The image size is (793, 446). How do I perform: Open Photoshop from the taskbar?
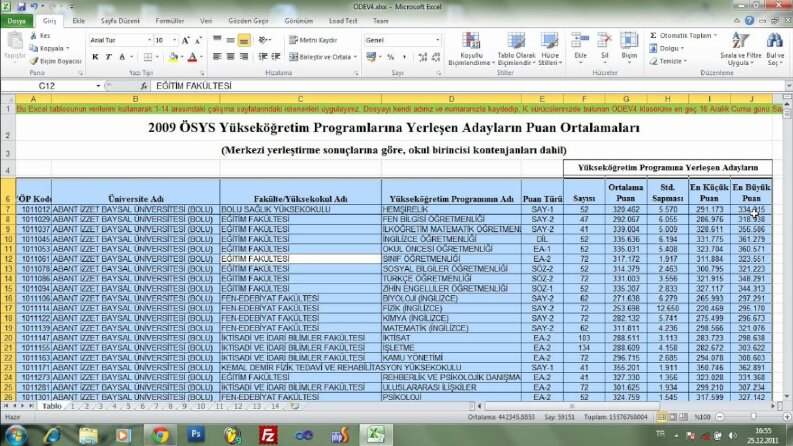(196, 434)
